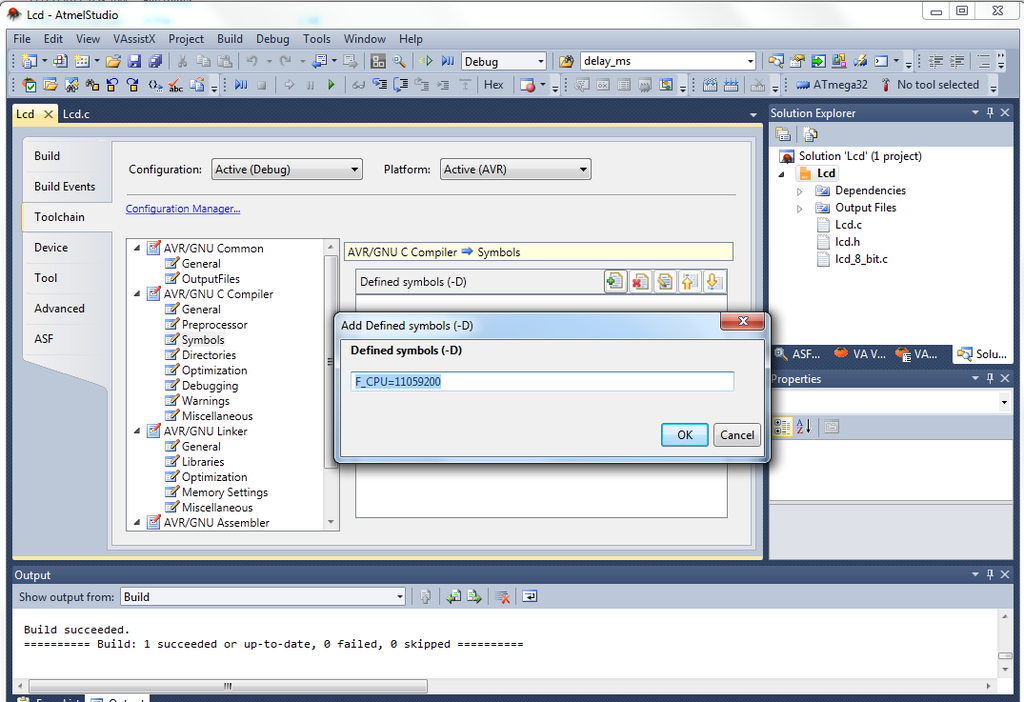The height and width of the screenshot is (702, 1024).
Task: Click the Open File folder icon in toolbar
Action: coord(113,61)
